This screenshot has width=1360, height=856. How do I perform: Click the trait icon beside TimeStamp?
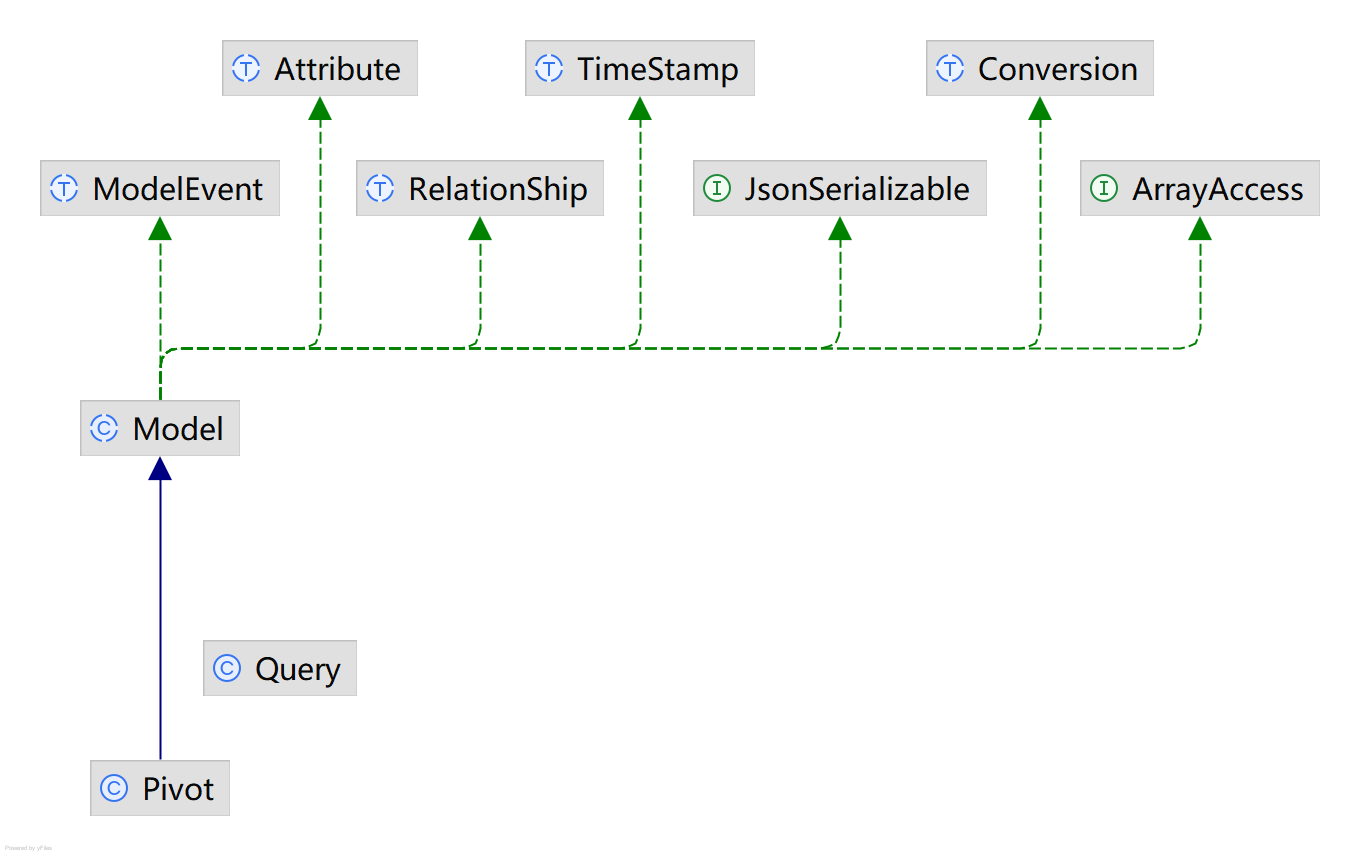coord(549,69)
